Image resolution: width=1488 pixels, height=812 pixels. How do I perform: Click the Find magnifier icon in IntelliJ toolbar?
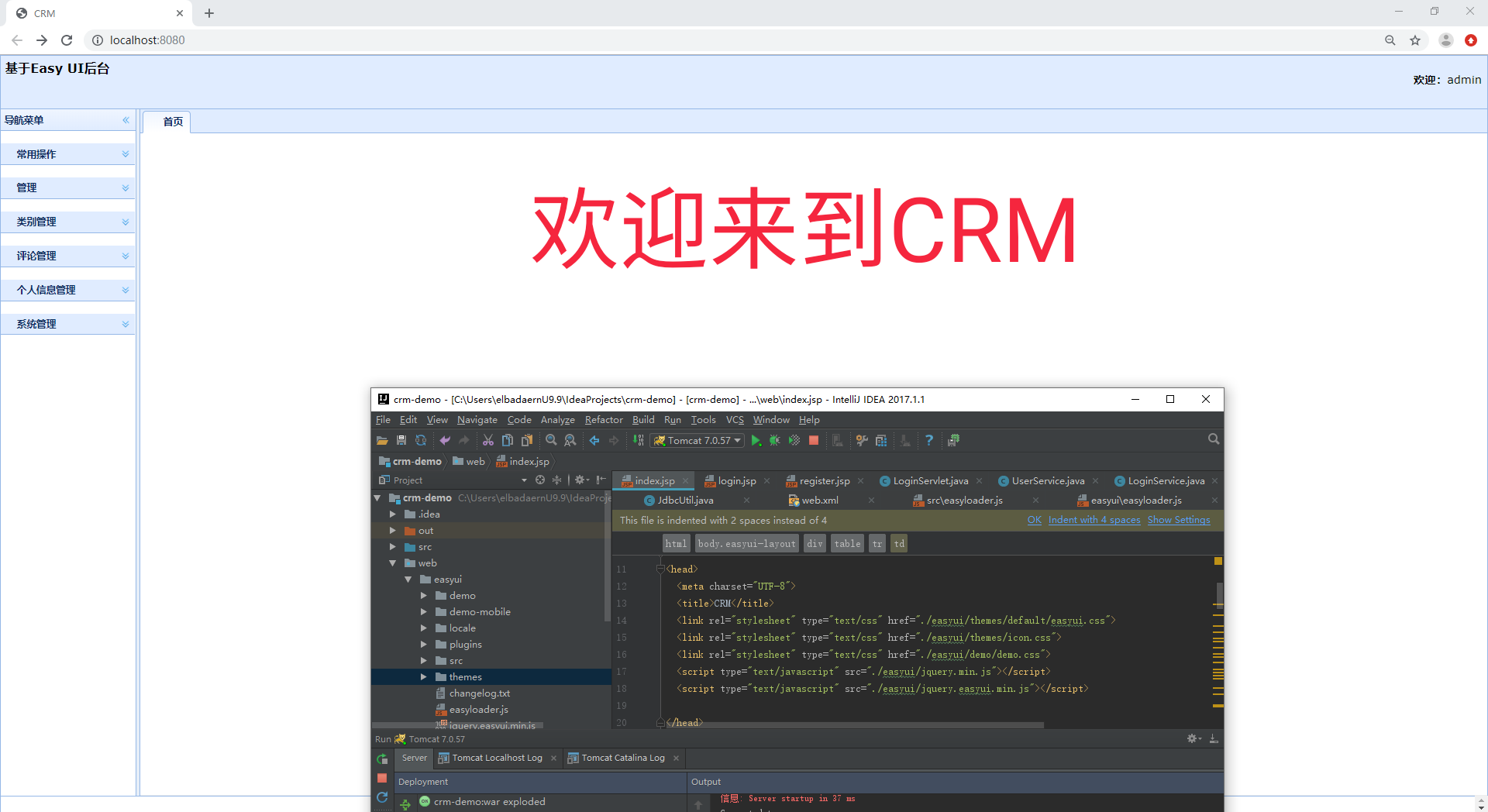[551, 440]
